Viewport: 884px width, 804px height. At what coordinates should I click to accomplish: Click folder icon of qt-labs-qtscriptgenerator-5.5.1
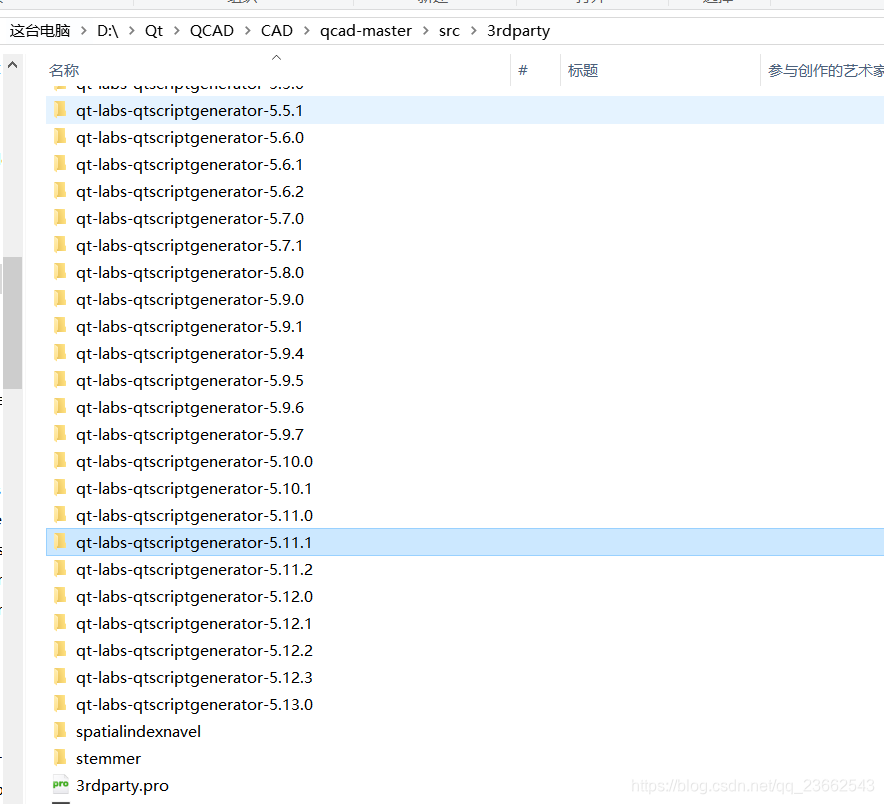[60, 109]
